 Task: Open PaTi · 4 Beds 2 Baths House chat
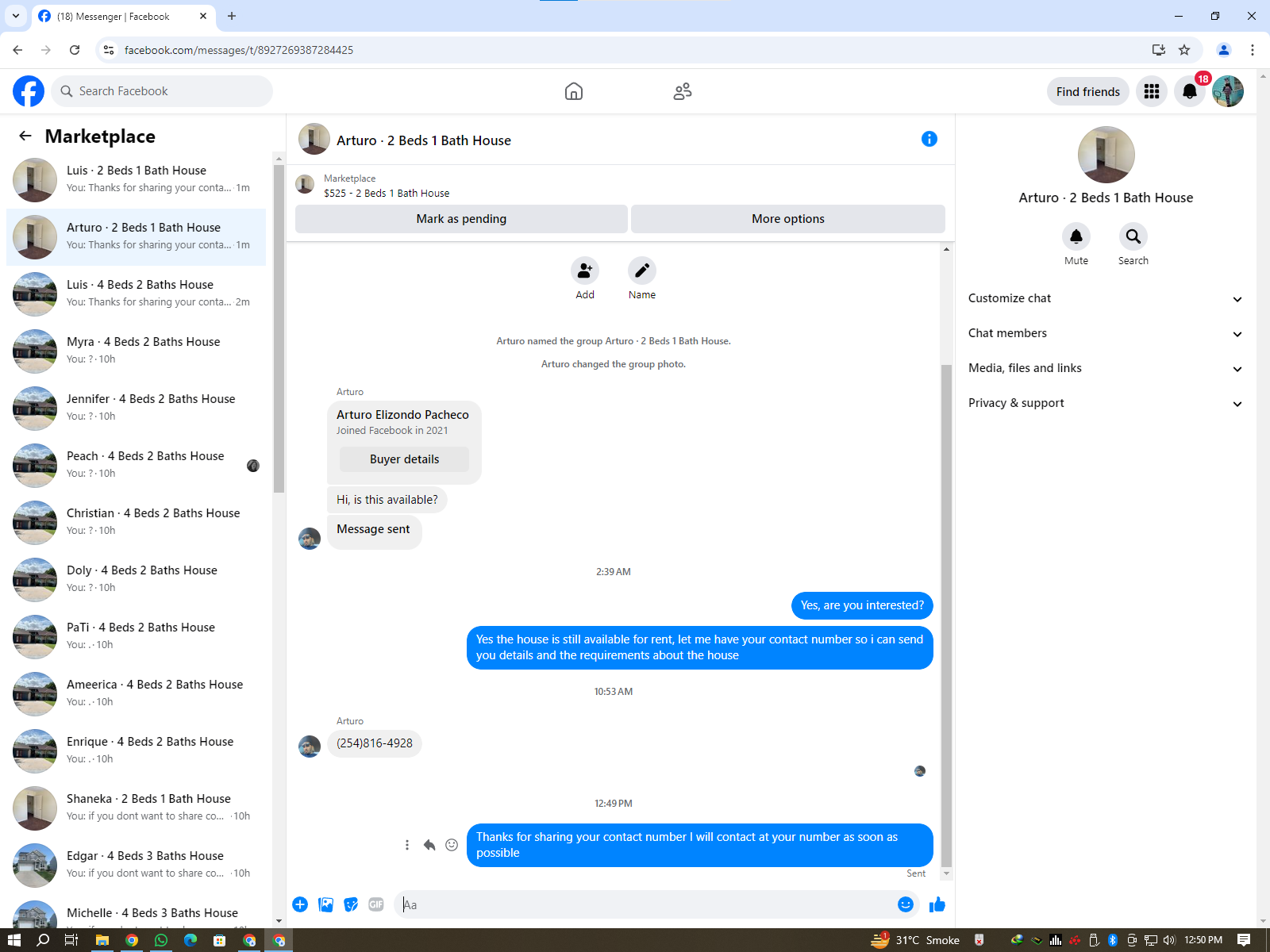[x=137, y=637]
